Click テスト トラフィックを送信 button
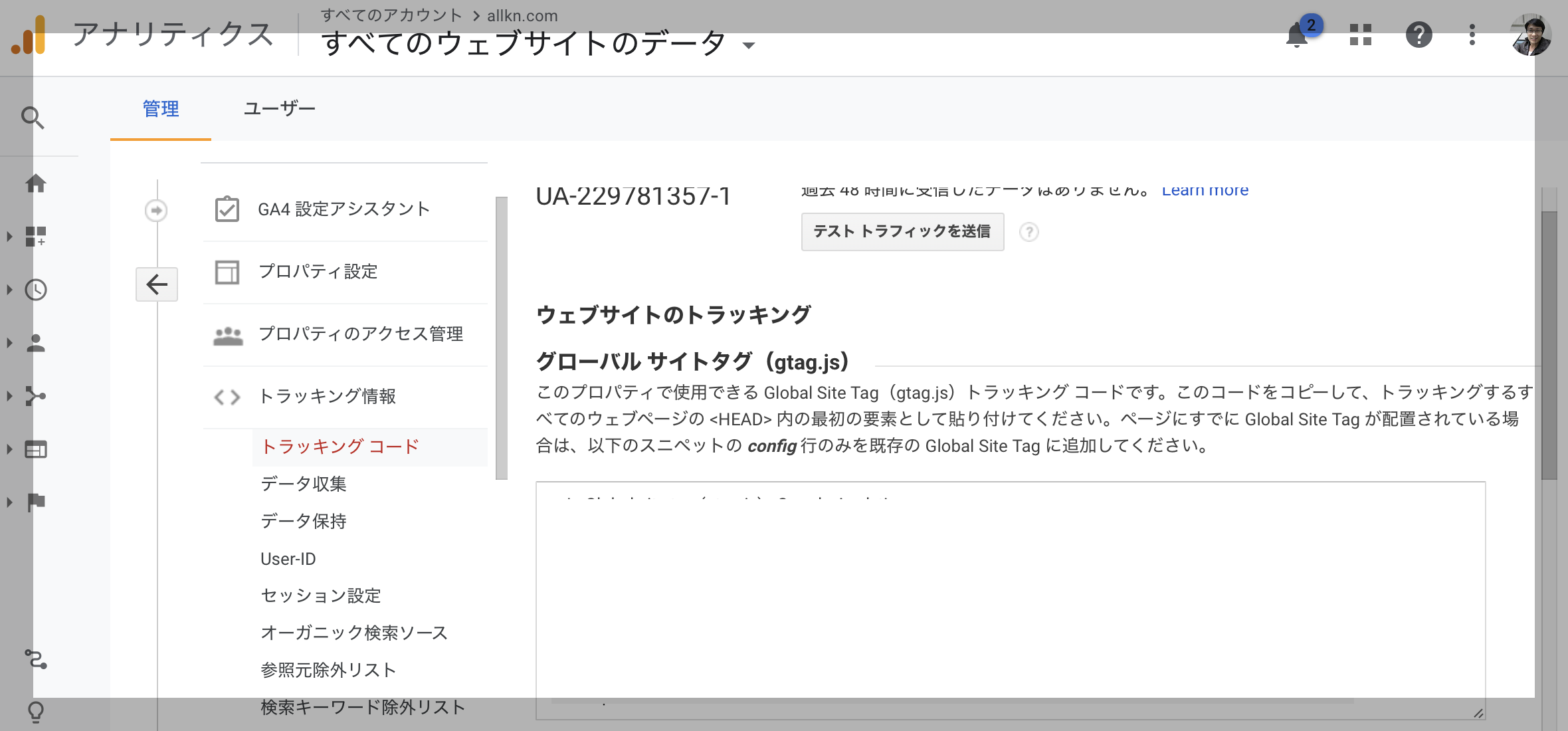 point(902,231)
